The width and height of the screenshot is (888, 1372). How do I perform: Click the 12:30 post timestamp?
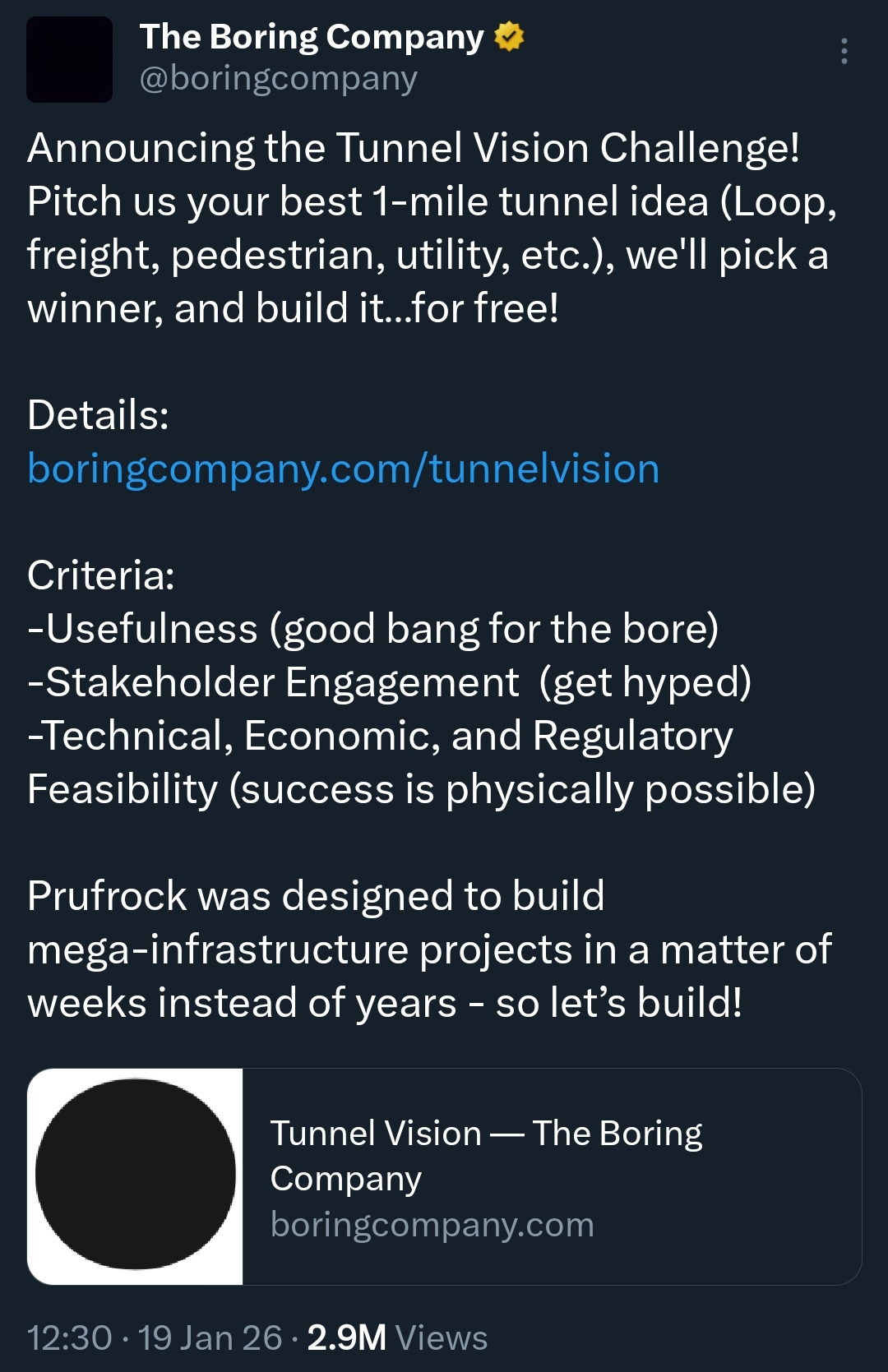pos(69,1337)
